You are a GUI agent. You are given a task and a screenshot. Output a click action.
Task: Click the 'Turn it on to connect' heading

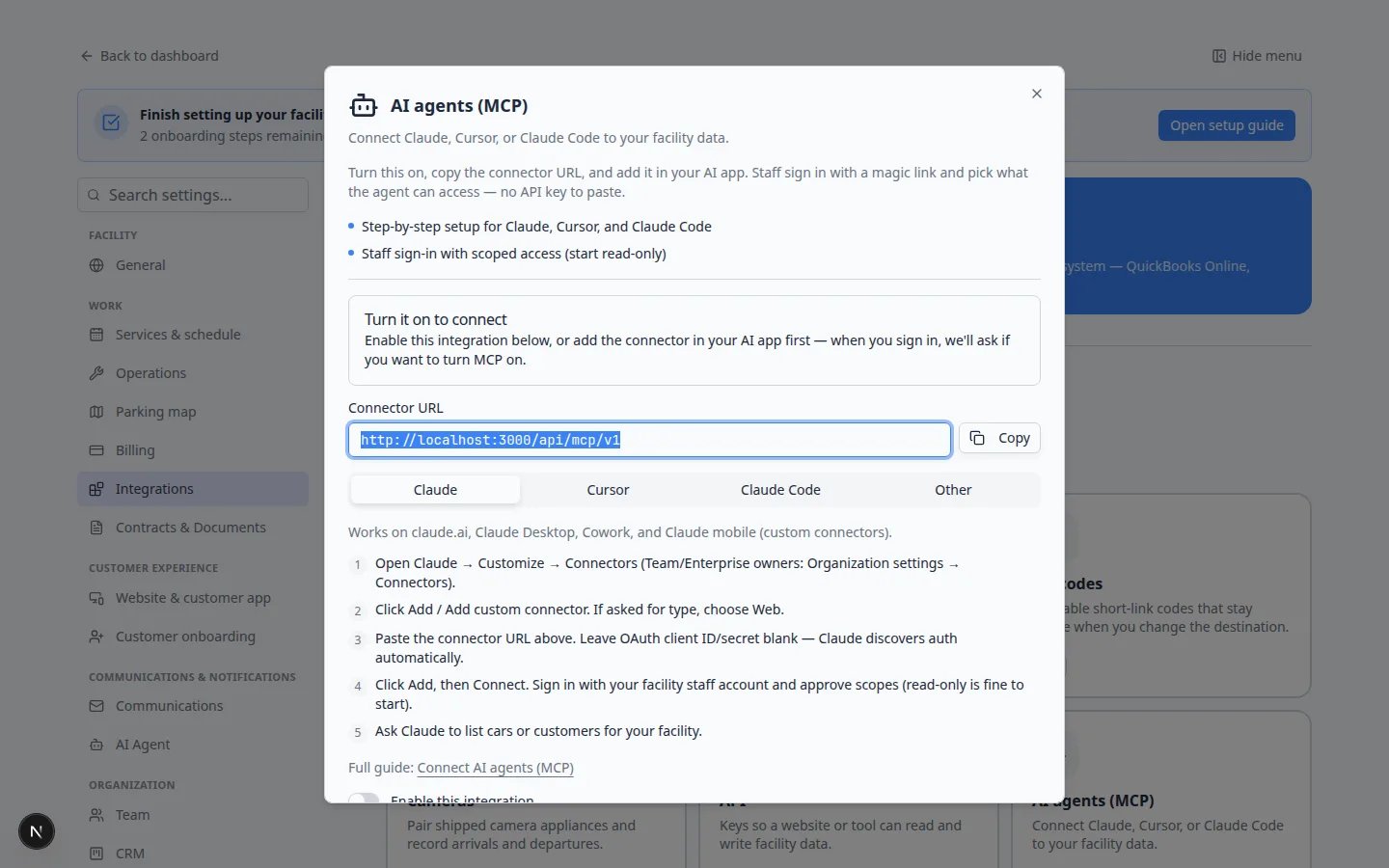pos(436,319)
